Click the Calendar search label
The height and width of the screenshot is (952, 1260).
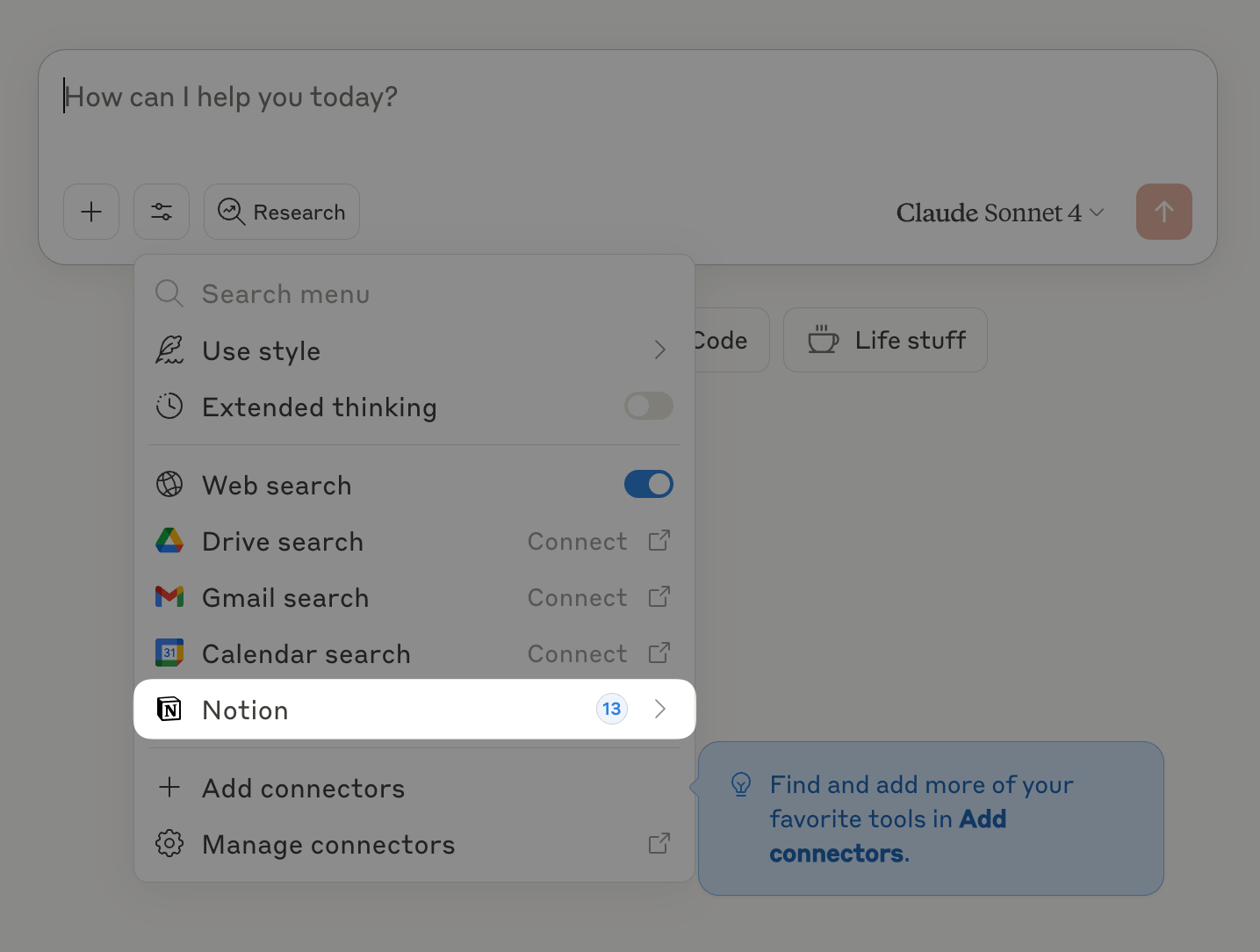point(306,654)
